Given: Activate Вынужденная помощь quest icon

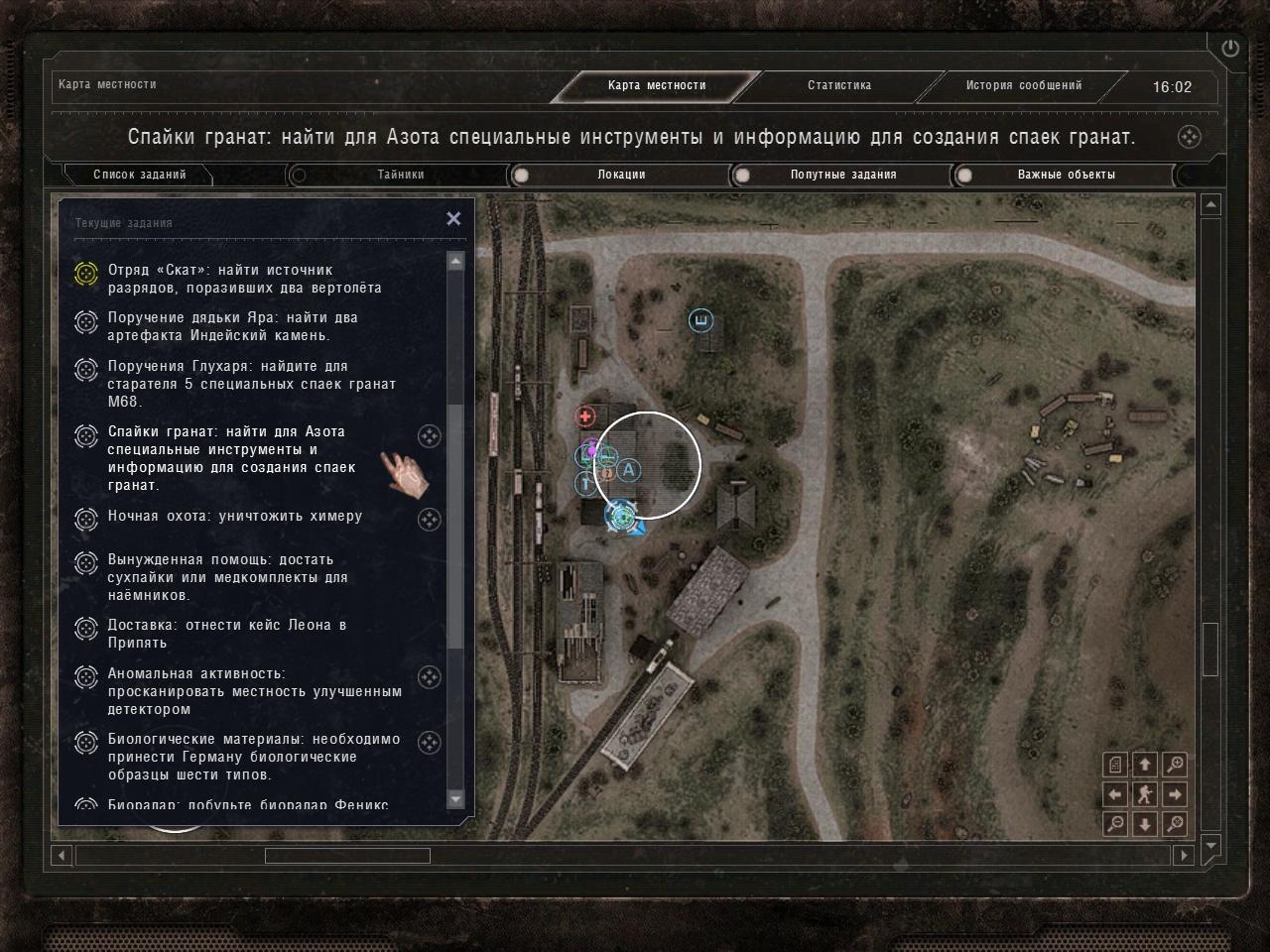Looking at the screenshot, I should pyautogui.click(x=86, y=563).
